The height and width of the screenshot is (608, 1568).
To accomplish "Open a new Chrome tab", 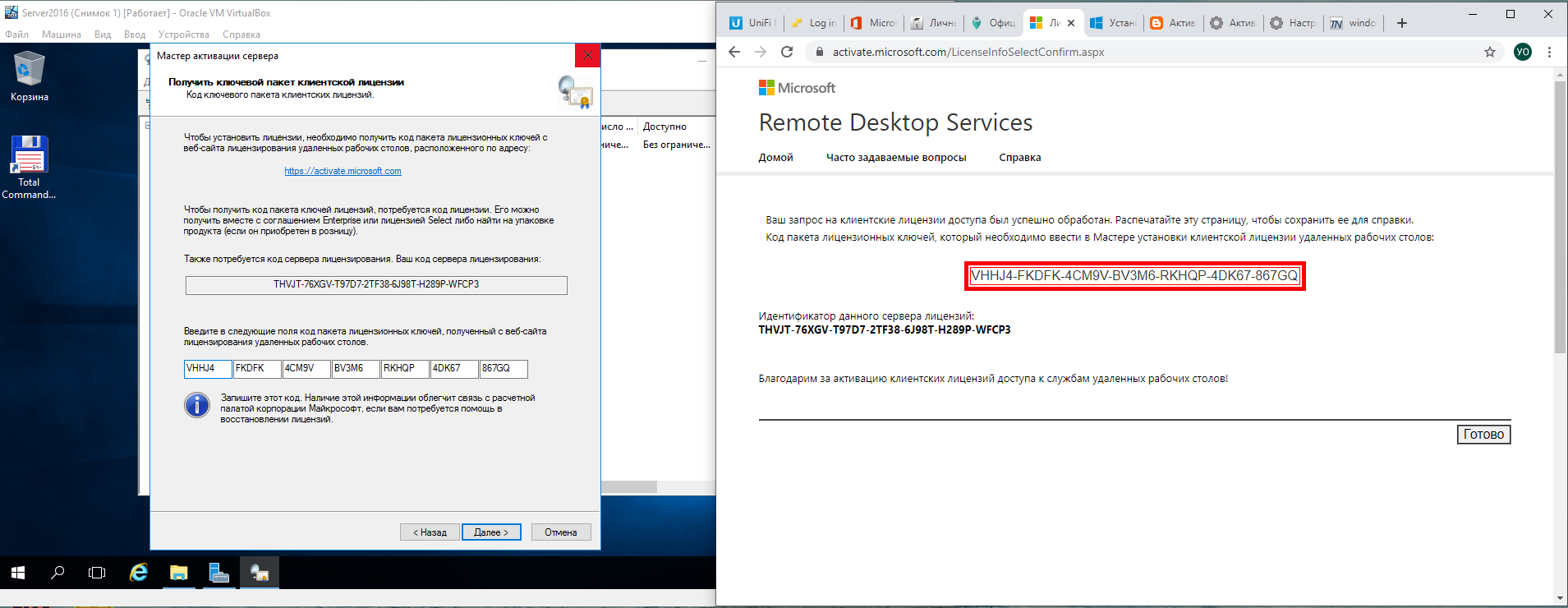I will (1402, 23).
